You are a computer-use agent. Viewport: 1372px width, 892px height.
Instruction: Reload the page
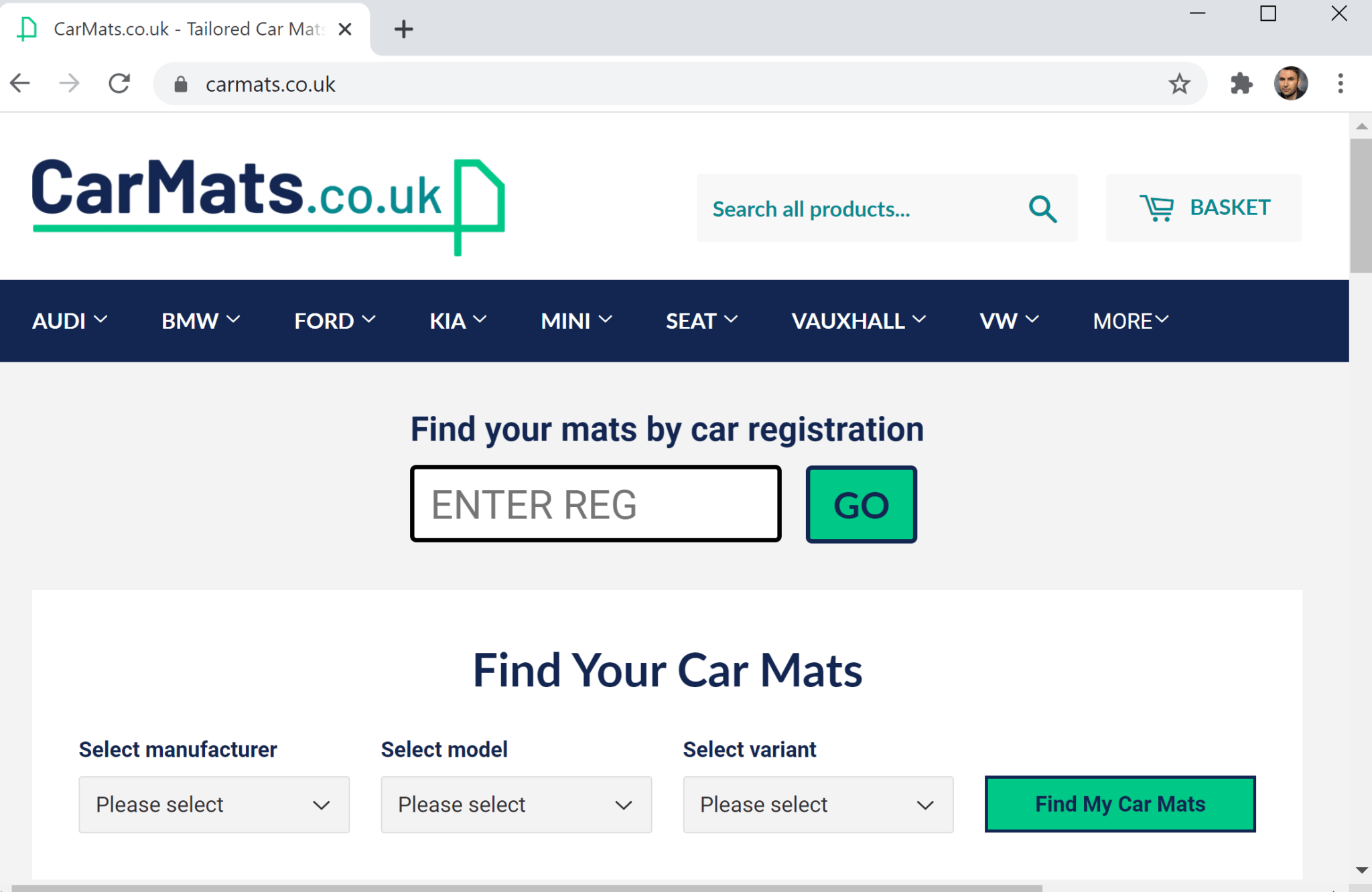coord(119,84)
